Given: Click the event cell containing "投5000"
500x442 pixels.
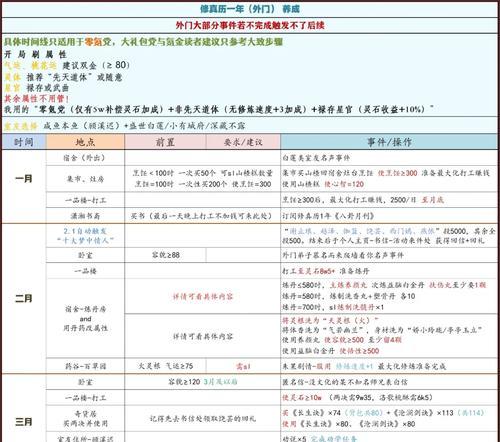Looking at the screenshot, I should (389, 236).
